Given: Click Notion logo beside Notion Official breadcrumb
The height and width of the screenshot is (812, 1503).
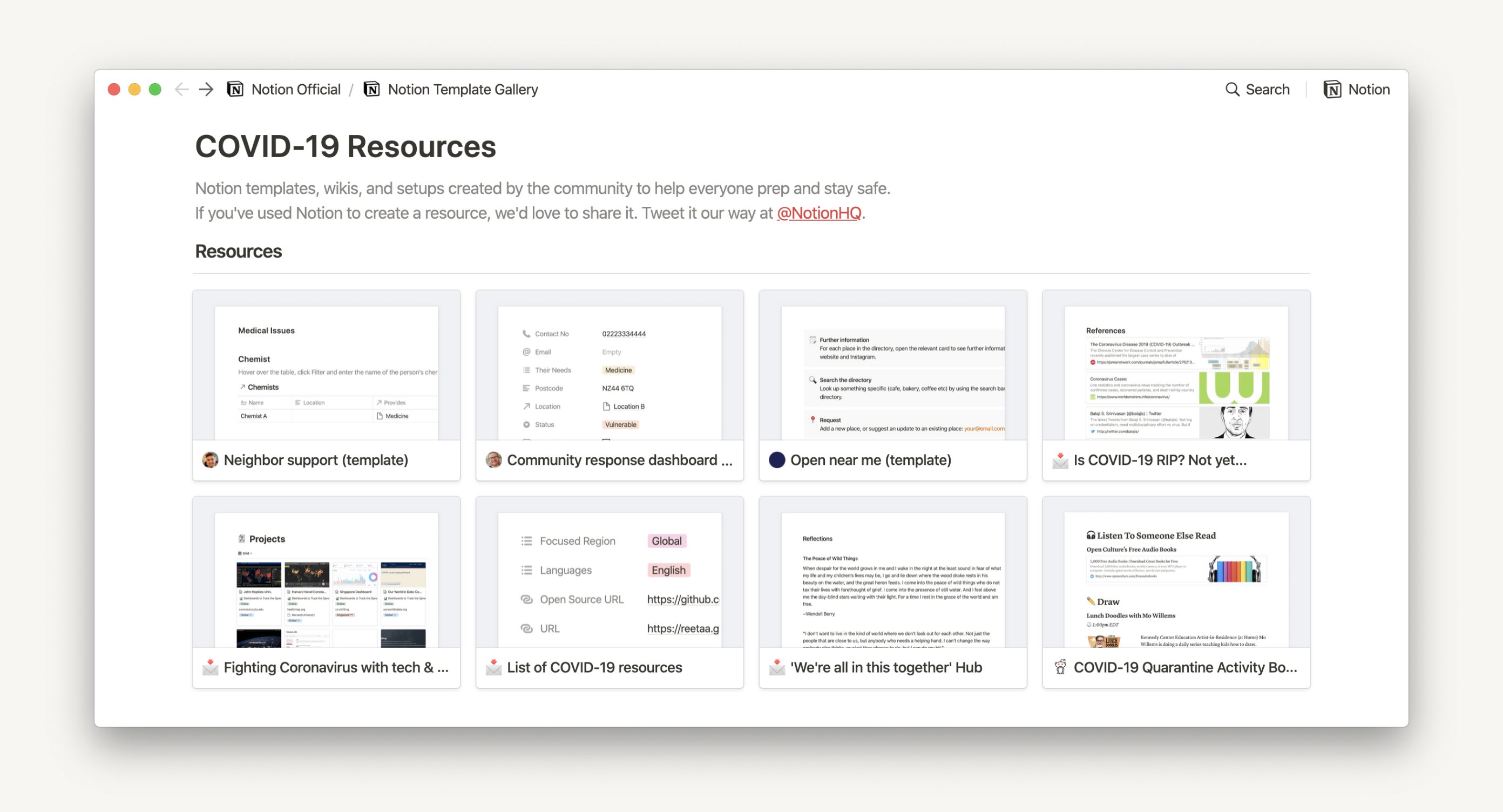Looking at the screenshot, I should [235, 89].
